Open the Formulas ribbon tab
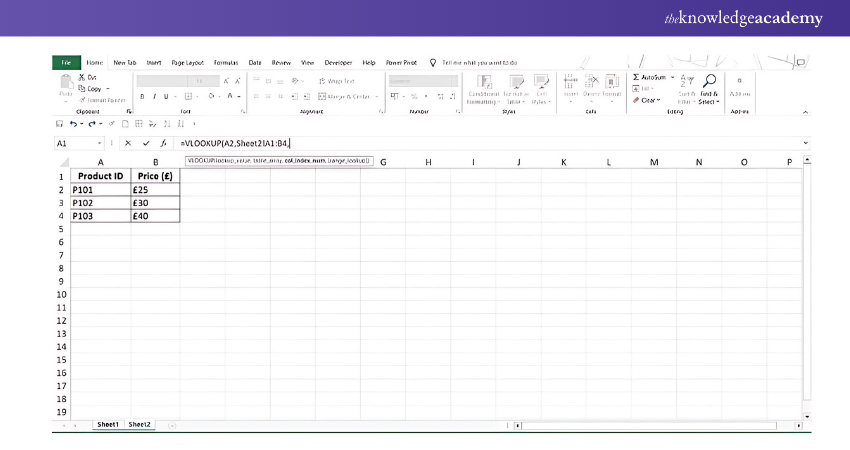The height and width of the screenshot is (450, 850). pyautogui.click(x=227, y=62)
